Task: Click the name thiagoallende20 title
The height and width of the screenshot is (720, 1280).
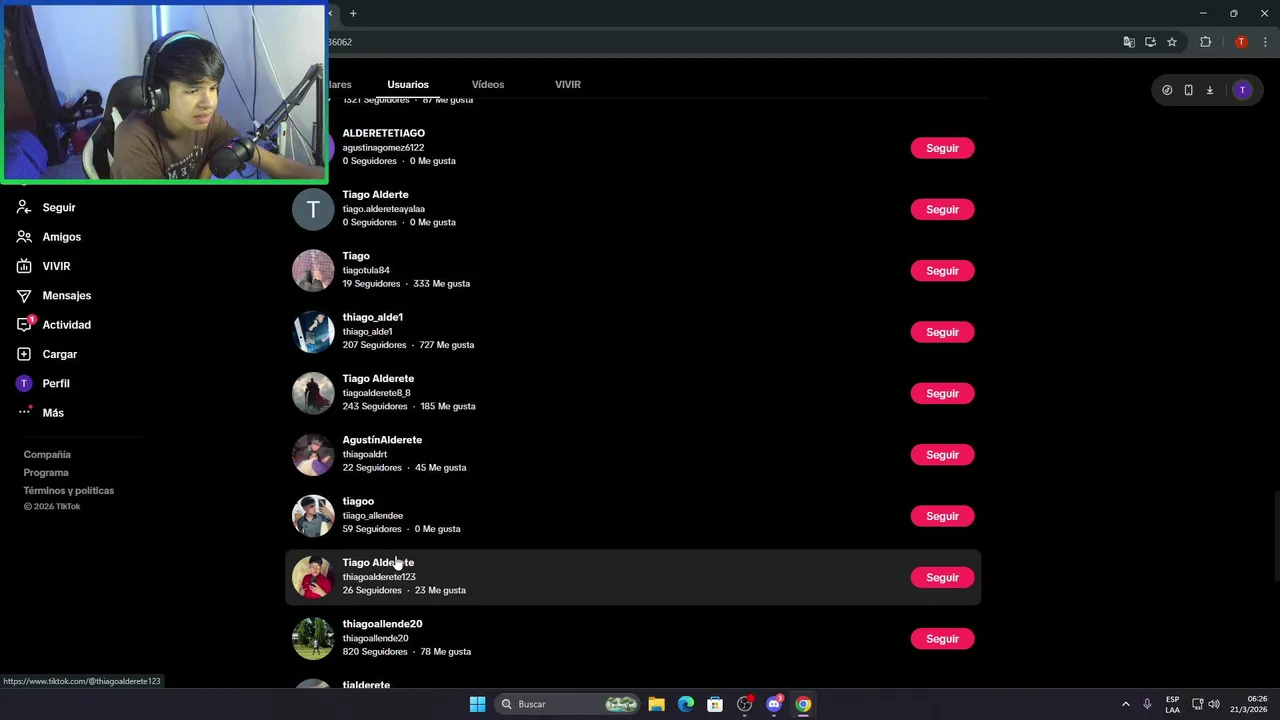Action: (x=382, y=624)
